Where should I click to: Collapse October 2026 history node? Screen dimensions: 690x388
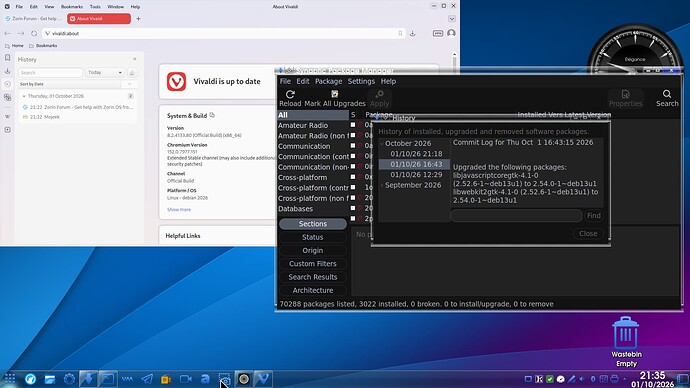click(382, 143)
